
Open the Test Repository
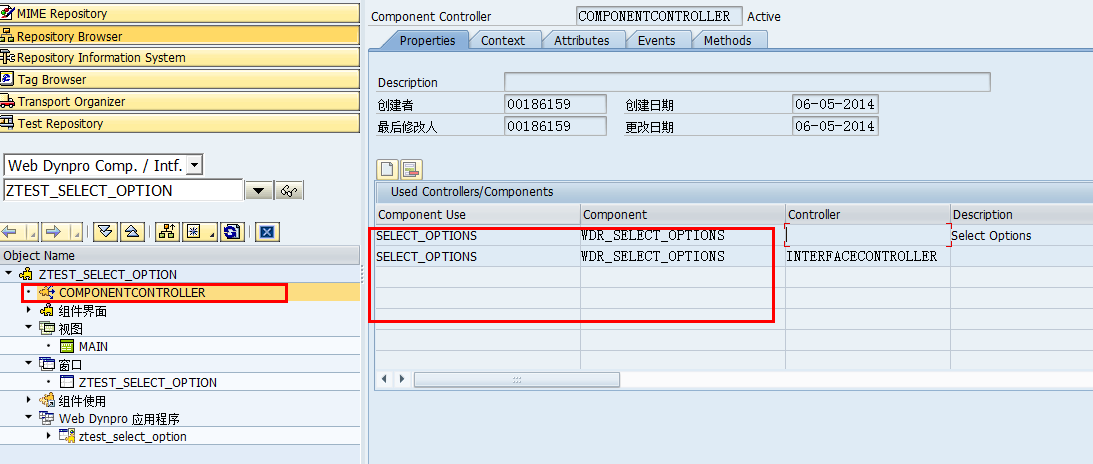[180, 123]
